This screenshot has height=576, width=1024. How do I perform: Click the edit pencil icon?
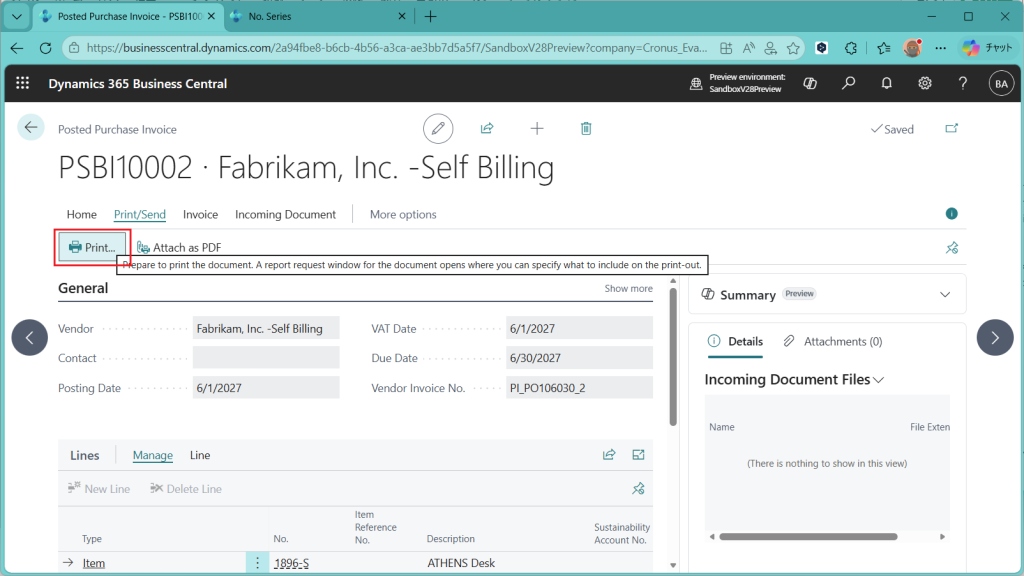(x=437, y=128)
